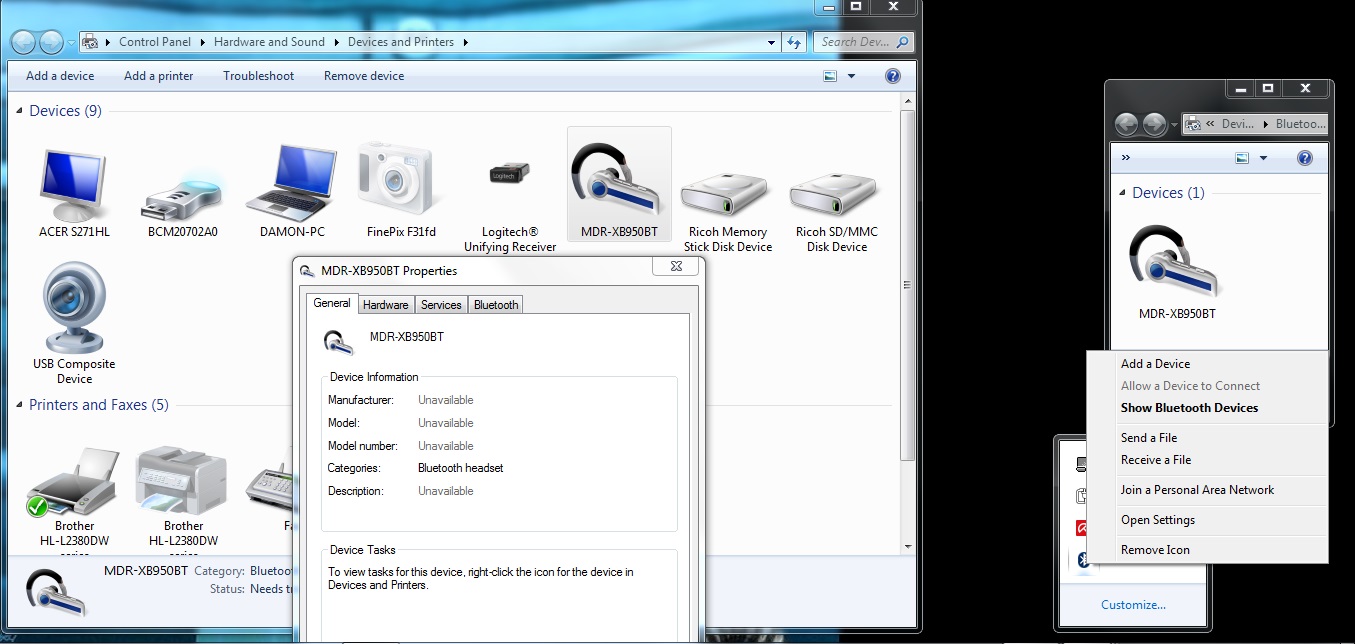Viewport: 1355px width, 644px height.
Task: Click the Back button in Bluetooth window
Action: tap(1127, 124)
